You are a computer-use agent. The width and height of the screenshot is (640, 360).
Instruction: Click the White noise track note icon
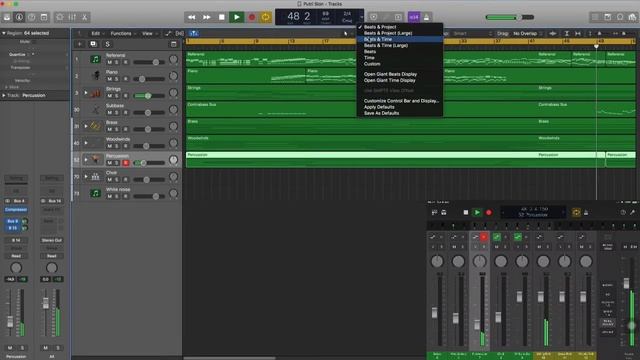[96, 193]
